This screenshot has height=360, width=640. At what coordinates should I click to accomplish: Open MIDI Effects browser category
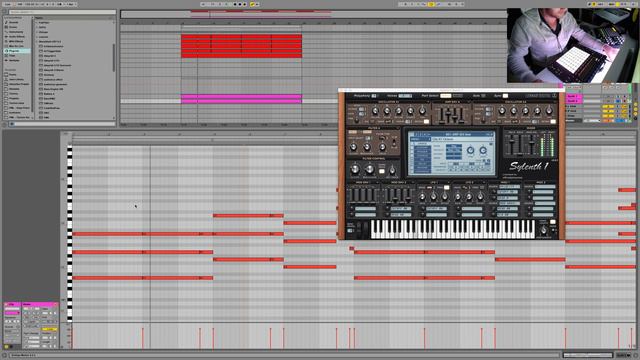pos(16,41)
